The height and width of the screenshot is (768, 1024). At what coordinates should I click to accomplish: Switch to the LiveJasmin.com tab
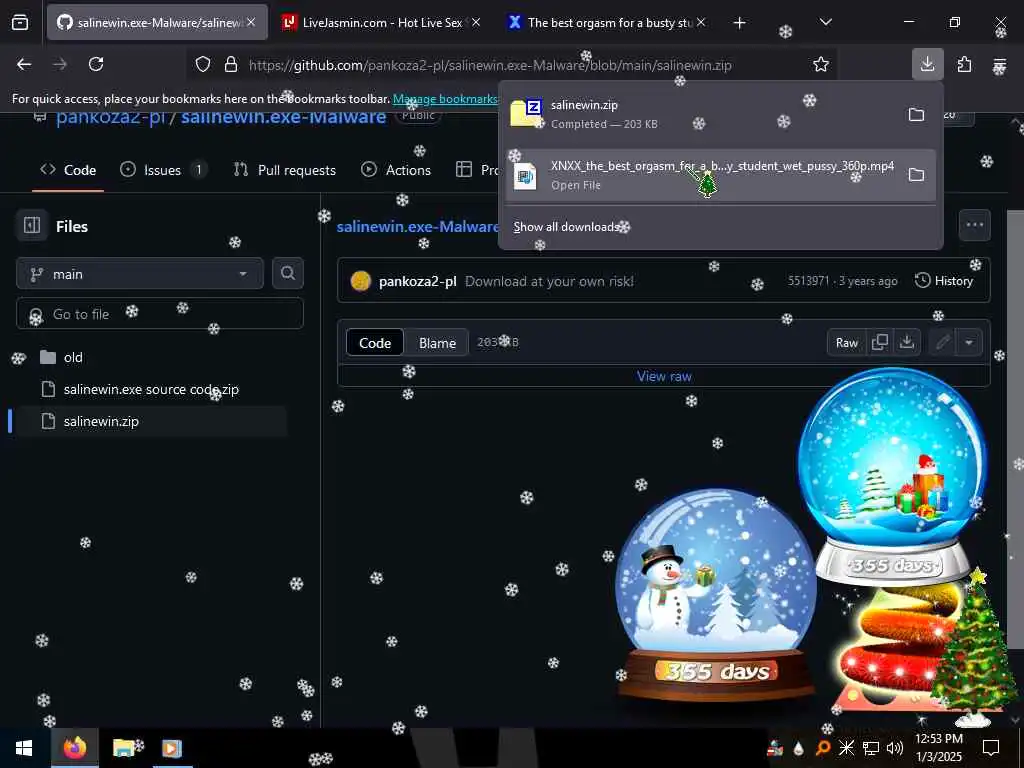(381, 22)
